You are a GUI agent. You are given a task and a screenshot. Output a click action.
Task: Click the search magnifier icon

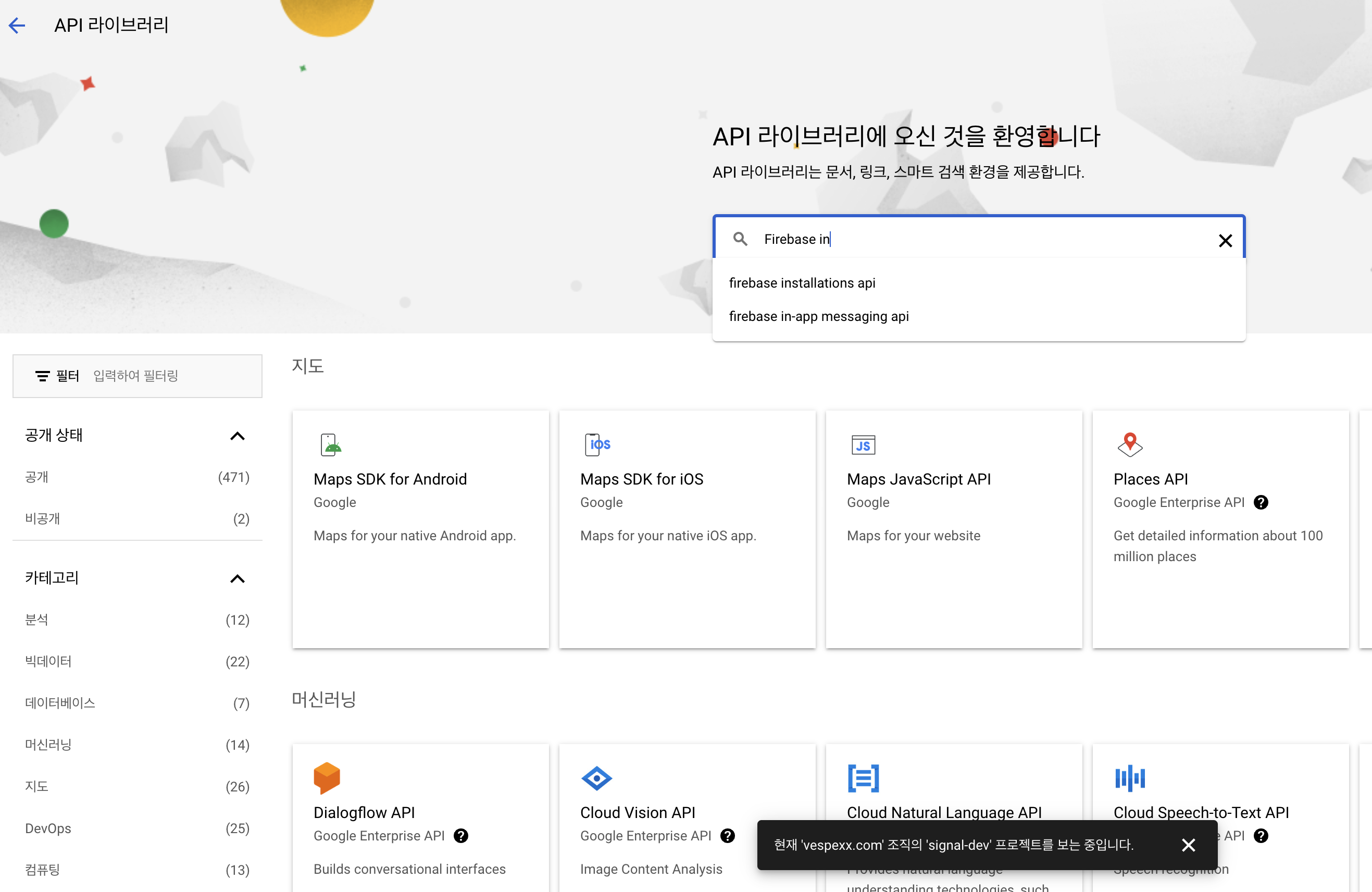coord(740,239)
